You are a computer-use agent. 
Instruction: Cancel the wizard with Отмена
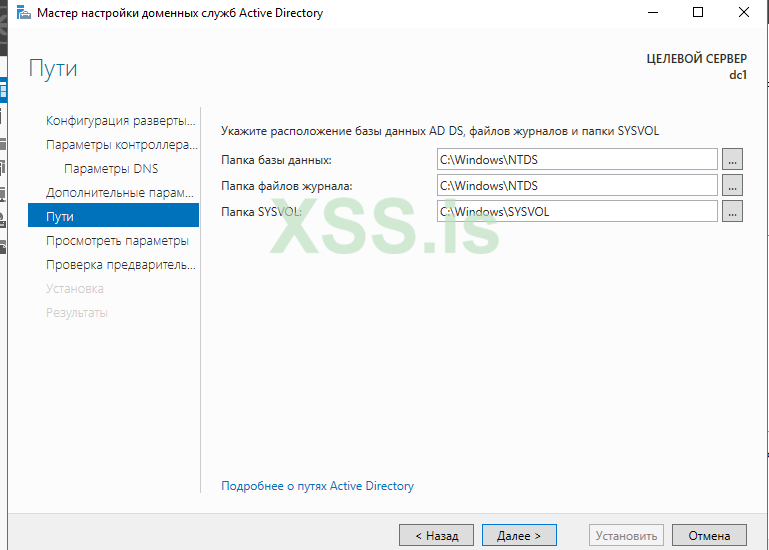(x=709, y=536)
